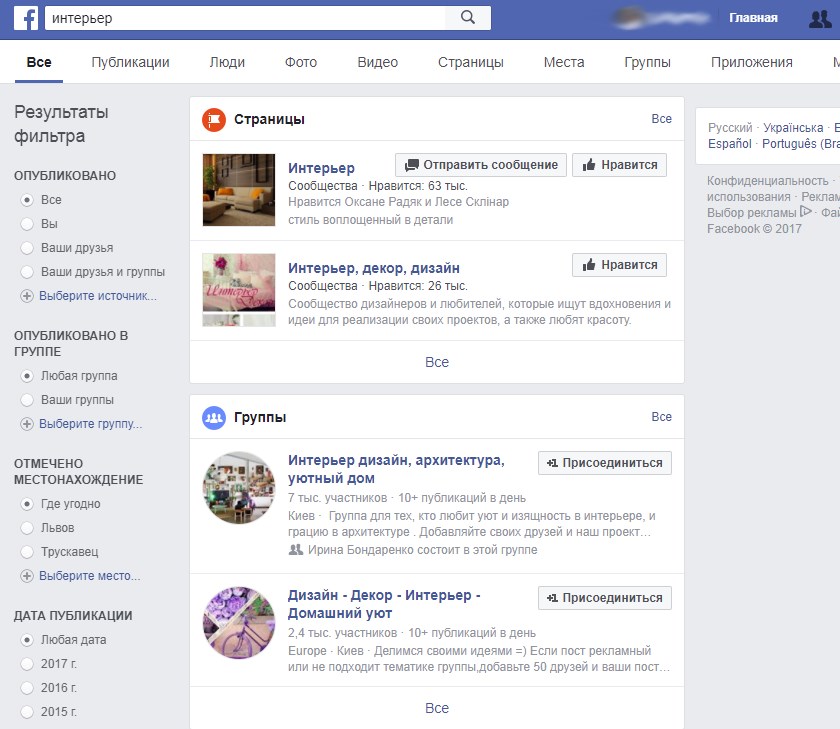This screenshot has width=840, height=729.
Task: Click plus icon beside Выберите место
Action: click(x=26, y=576)
